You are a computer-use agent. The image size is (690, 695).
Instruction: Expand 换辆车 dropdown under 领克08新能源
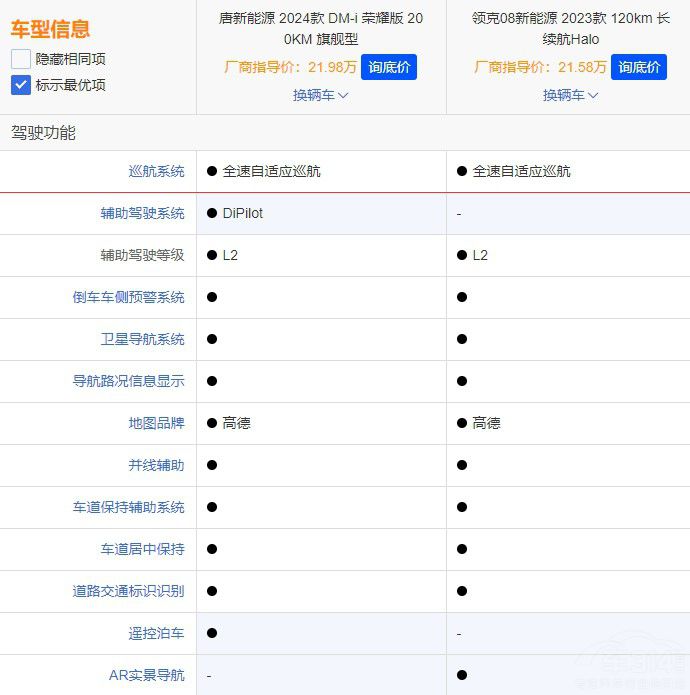point(571,95)
